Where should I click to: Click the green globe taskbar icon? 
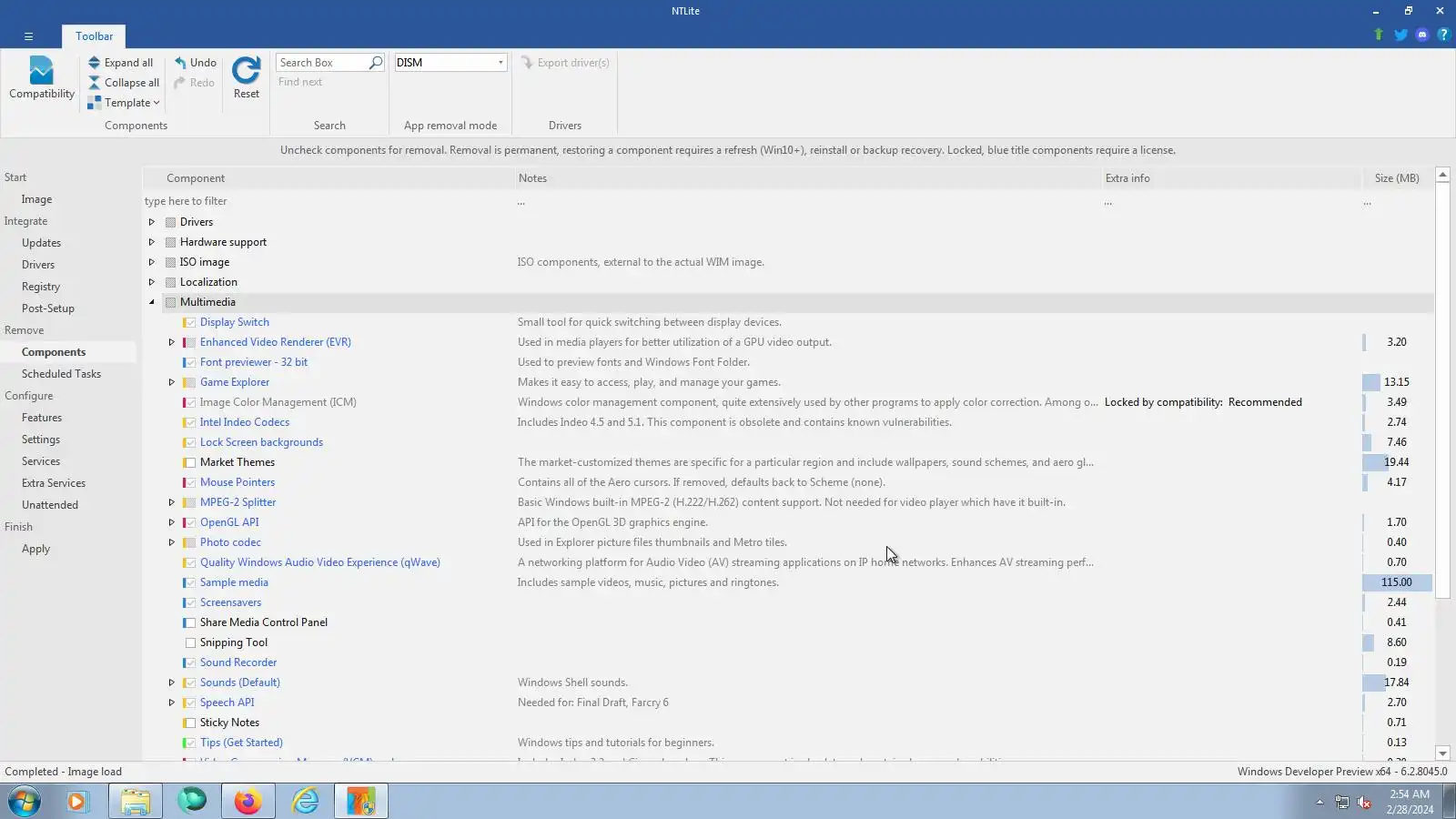[x=192, y=802]
